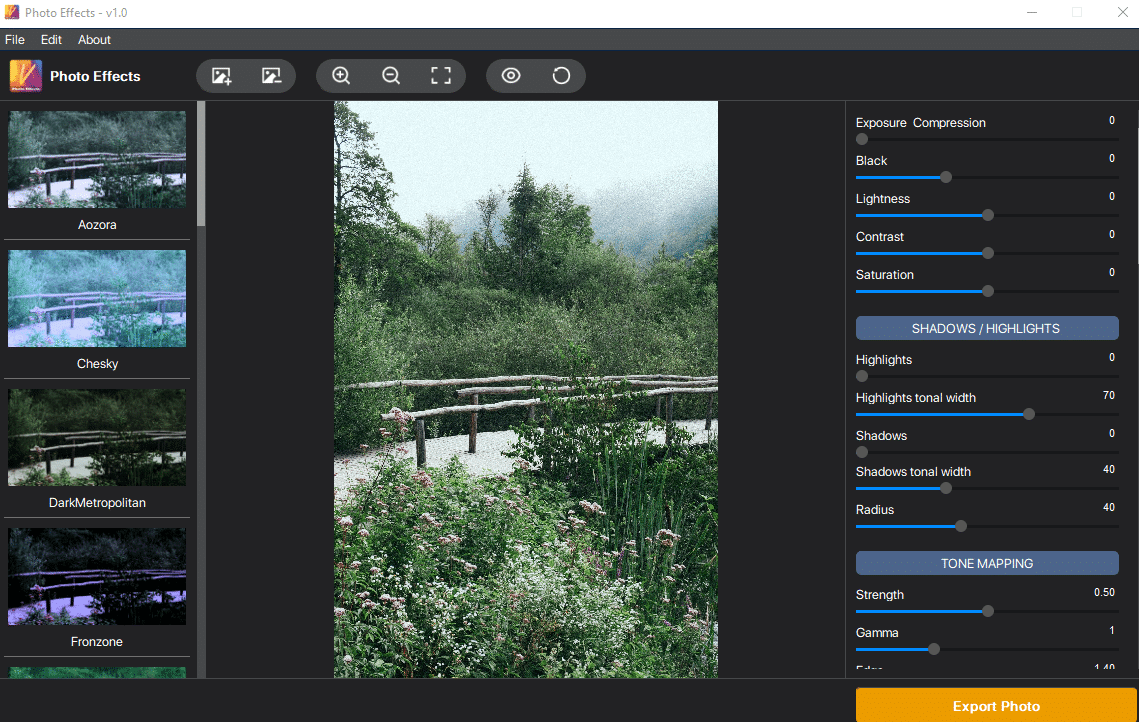The image size is (1139, 722).
Task: Click the Gamma slider handle
Action: click(934, 649)
